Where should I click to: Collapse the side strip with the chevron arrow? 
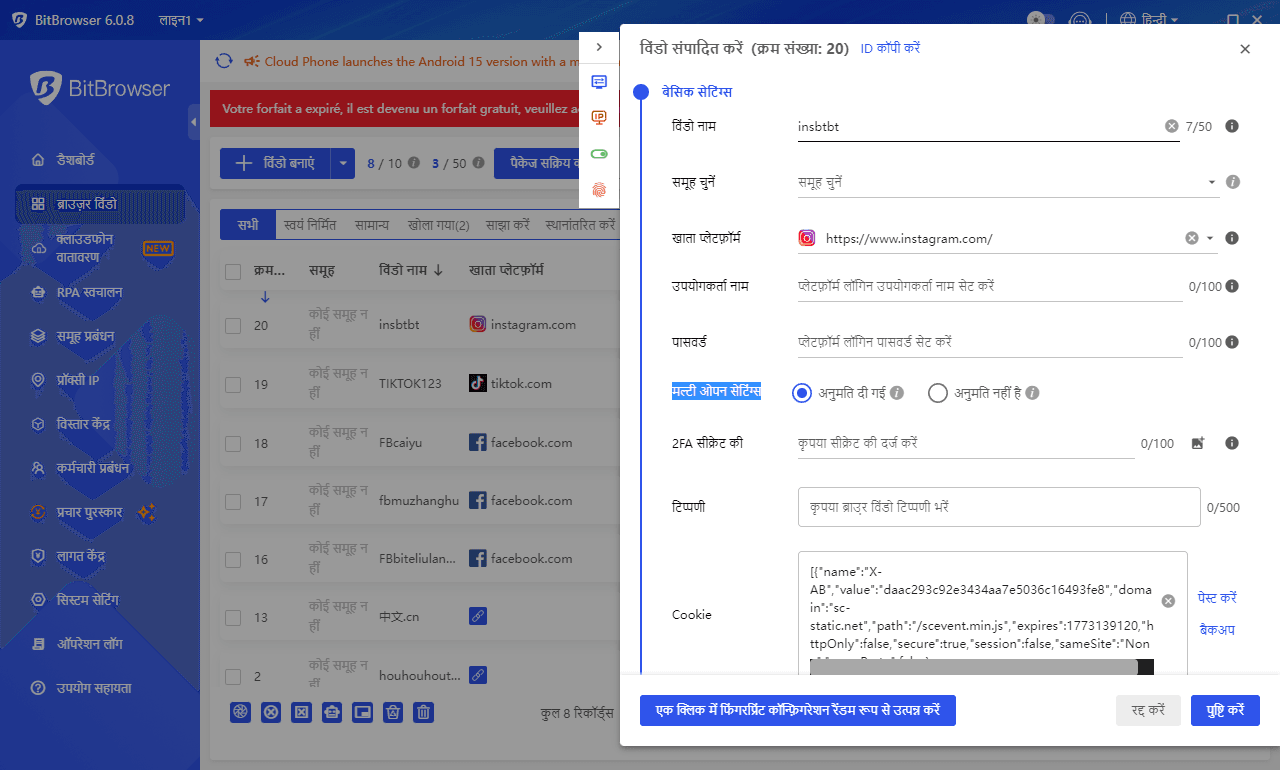click(599, 47)
